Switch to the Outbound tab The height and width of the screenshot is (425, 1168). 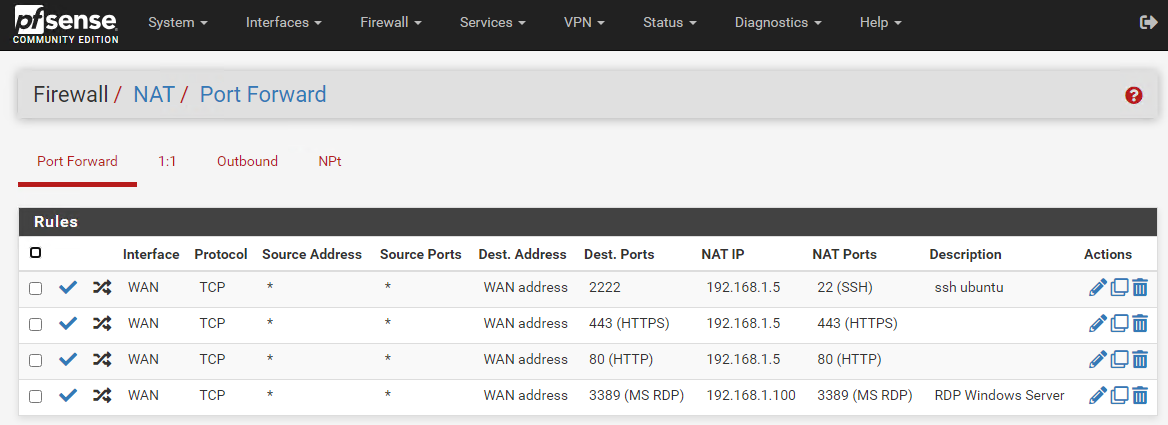pos(247,161)
